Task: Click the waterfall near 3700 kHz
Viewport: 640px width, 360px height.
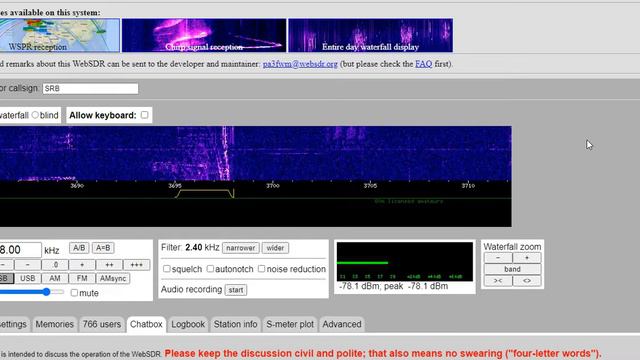Action: point(273,153)
